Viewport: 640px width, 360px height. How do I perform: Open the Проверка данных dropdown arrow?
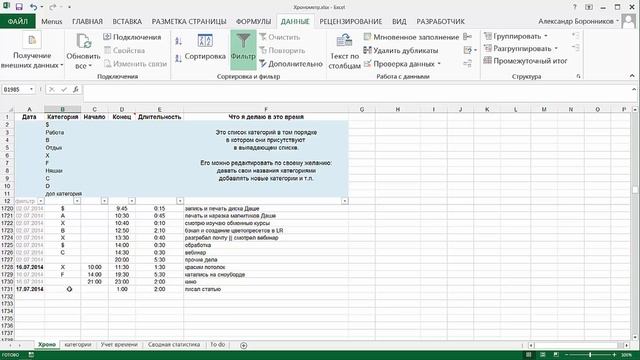click(439, 64)
